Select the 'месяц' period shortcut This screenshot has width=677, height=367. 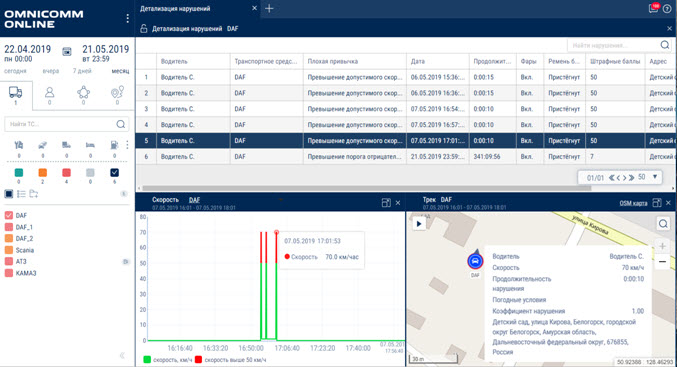[120, 71]
